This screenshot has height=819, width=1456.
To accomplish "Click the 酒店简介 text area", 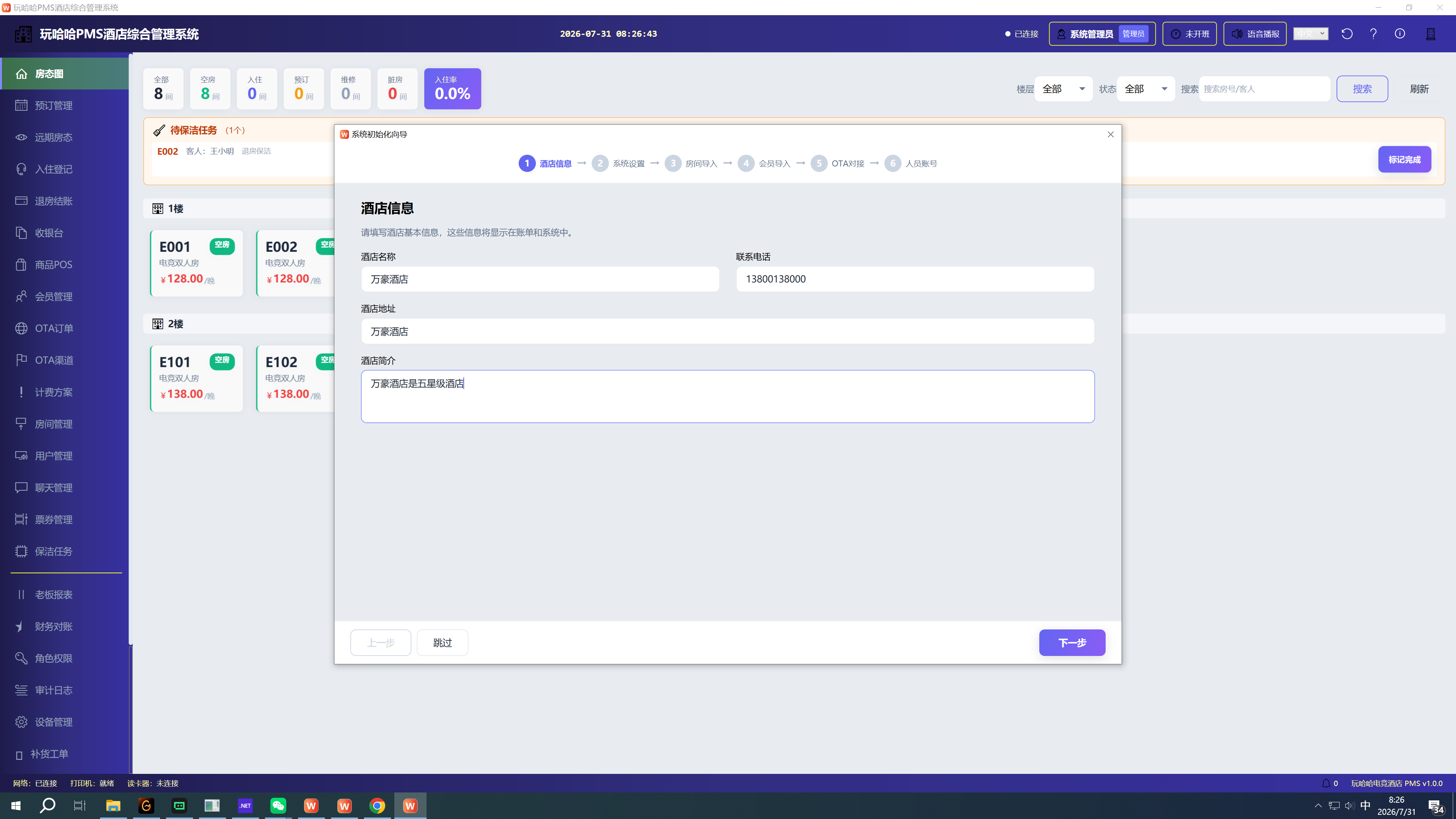I will click(728, 396).
